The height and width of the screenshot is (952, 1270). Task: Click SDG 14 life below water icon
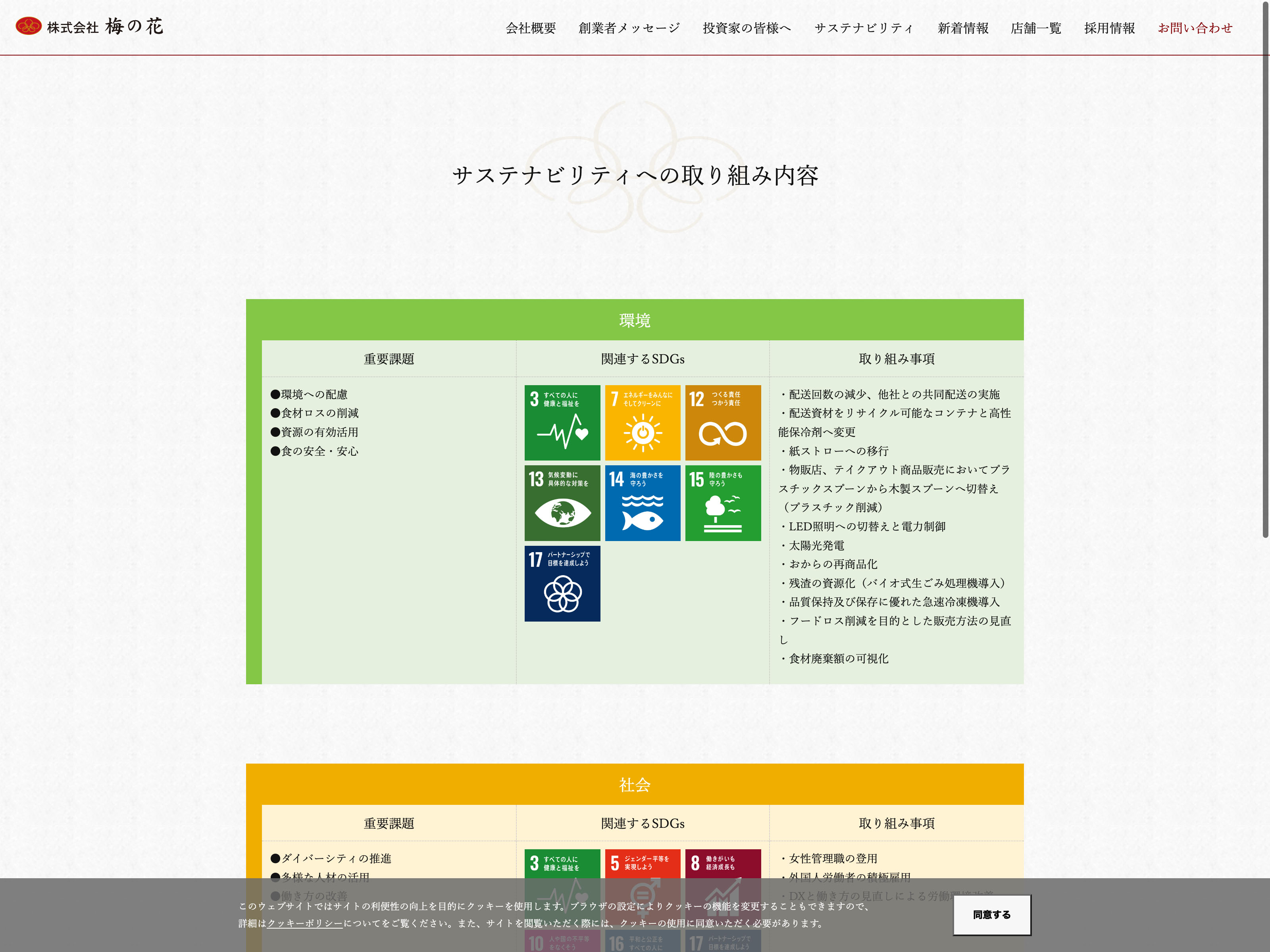coord(643,503)
